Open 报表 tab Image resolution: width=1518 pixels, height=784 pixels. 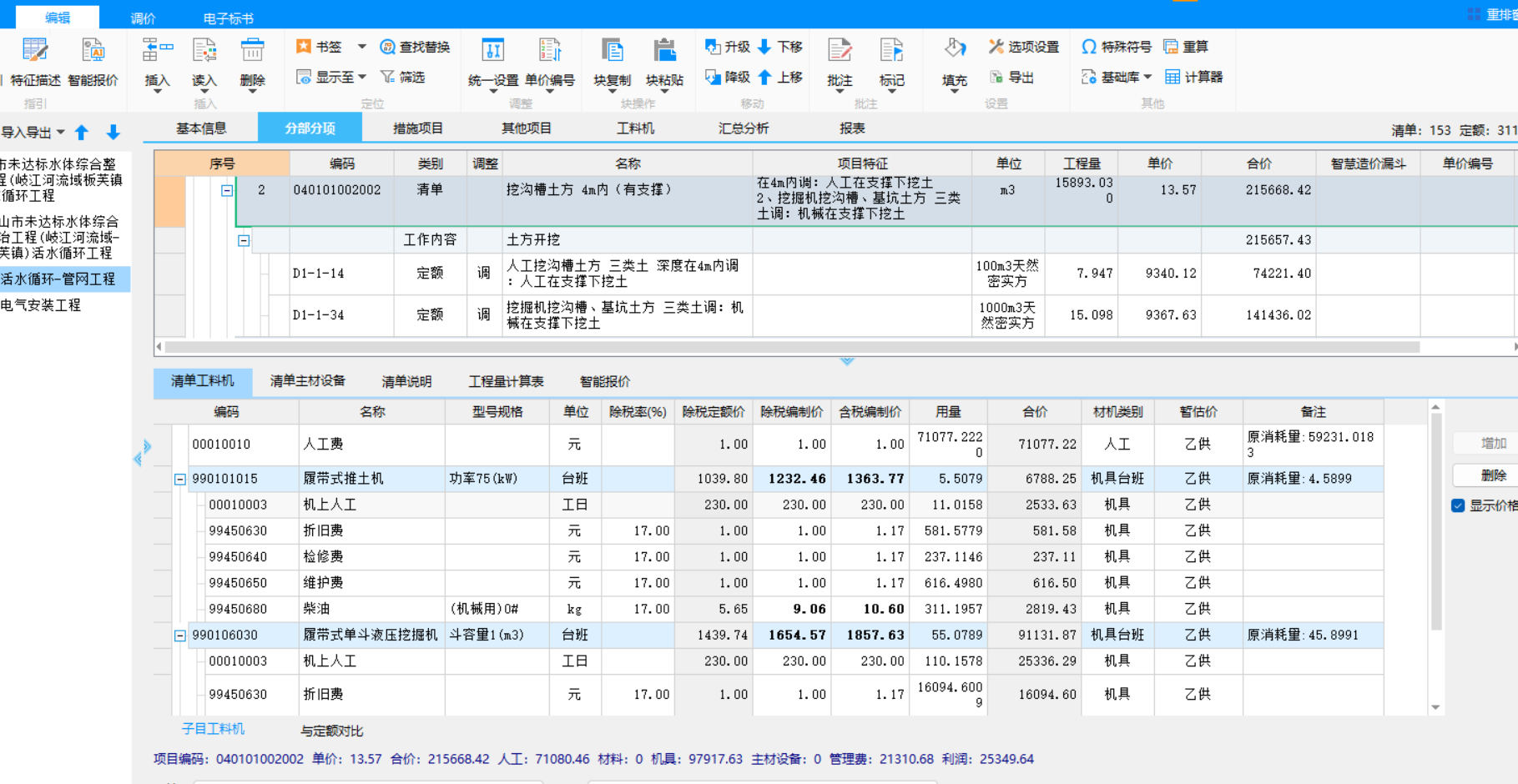point(852,128)
